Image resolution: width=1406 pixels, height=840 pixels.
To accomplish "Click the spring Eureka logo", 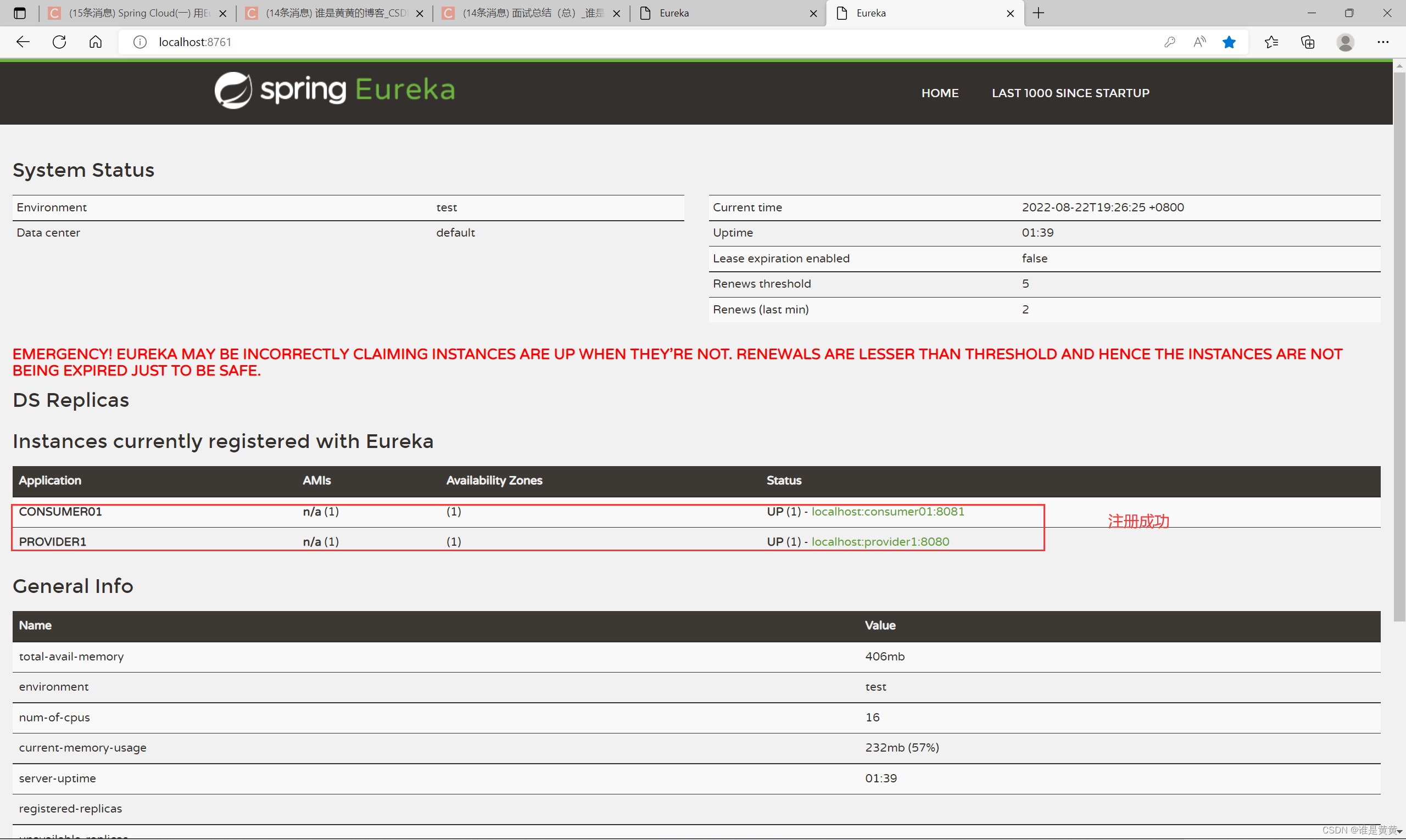I will point(334,89).
